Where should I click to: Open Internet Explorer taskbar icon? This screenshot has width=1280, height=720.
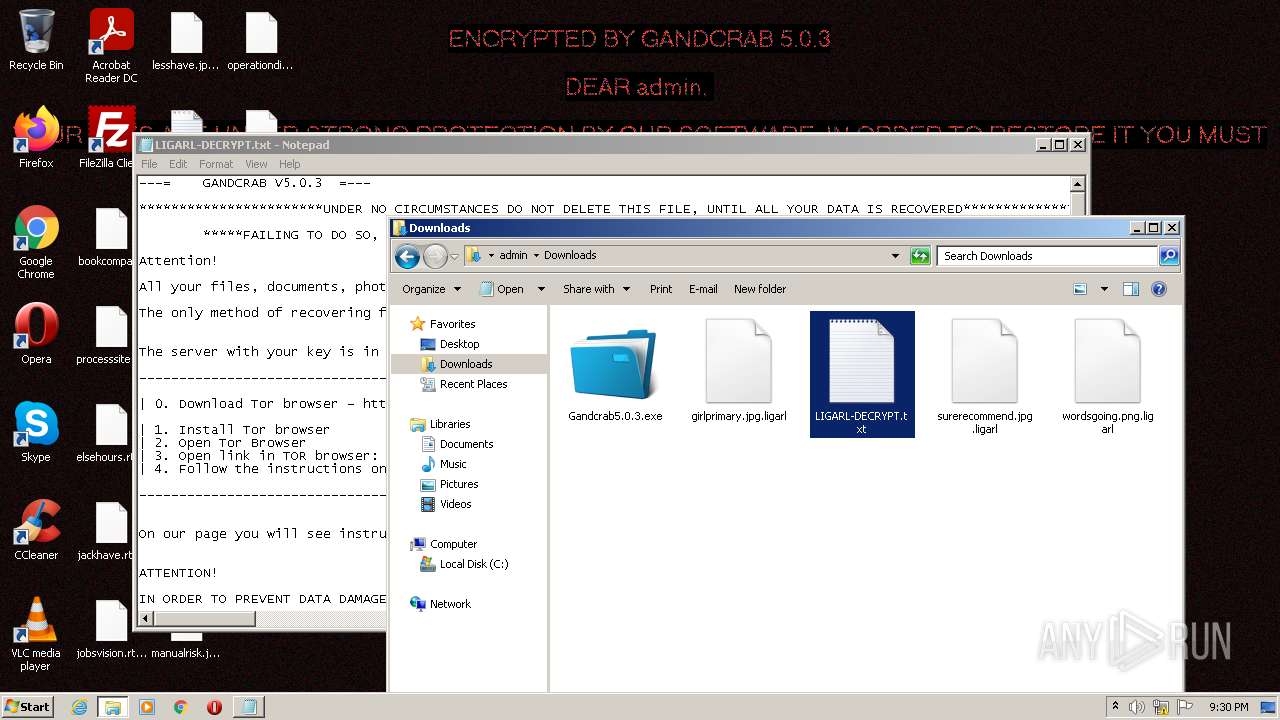click(x=80, y=707)
